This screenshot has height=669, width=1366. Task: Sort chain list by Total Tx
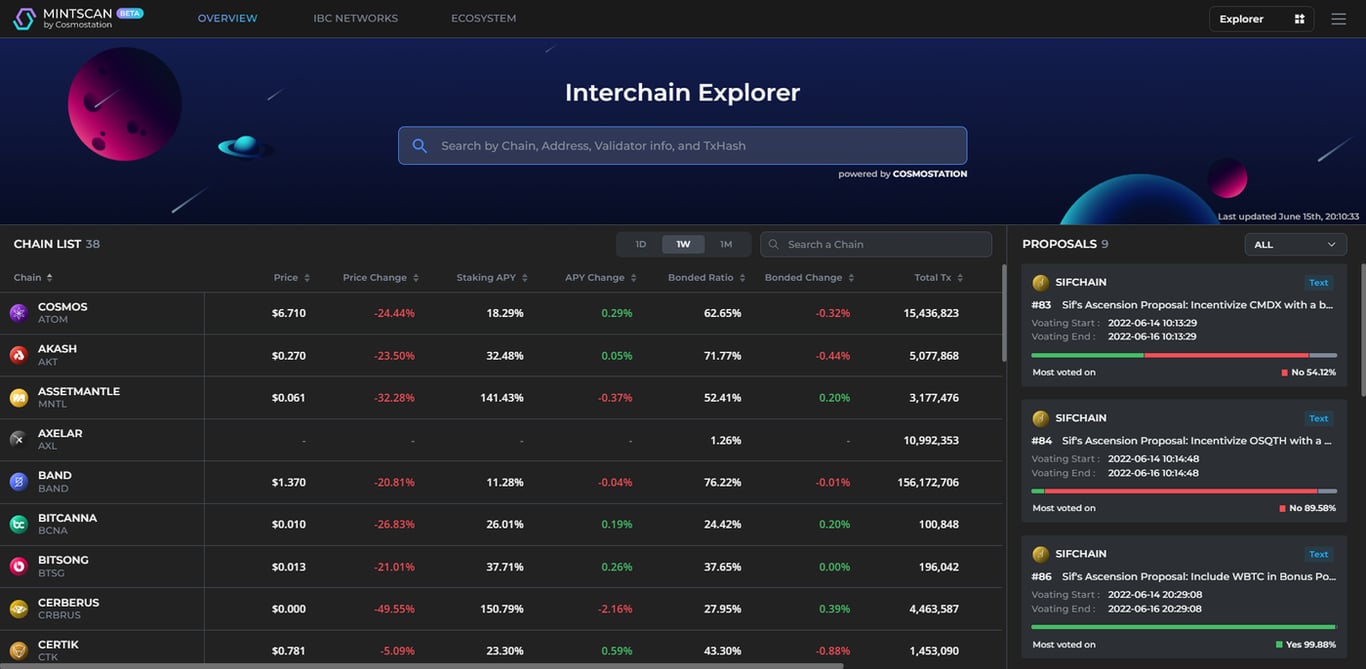tap(938, 278)
